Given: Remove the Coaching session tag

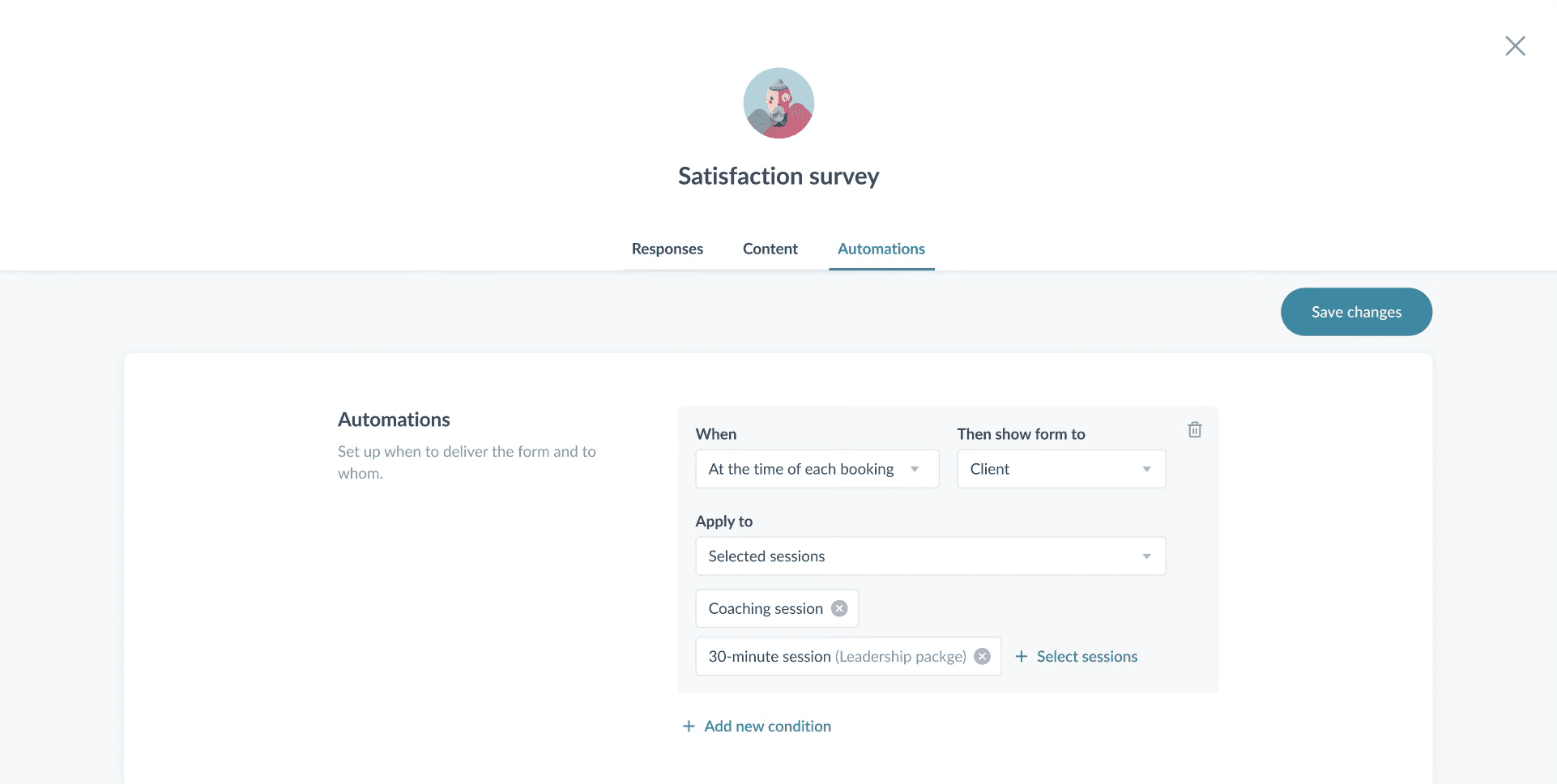Looking at the screenshot, I should tap(839, 608).
